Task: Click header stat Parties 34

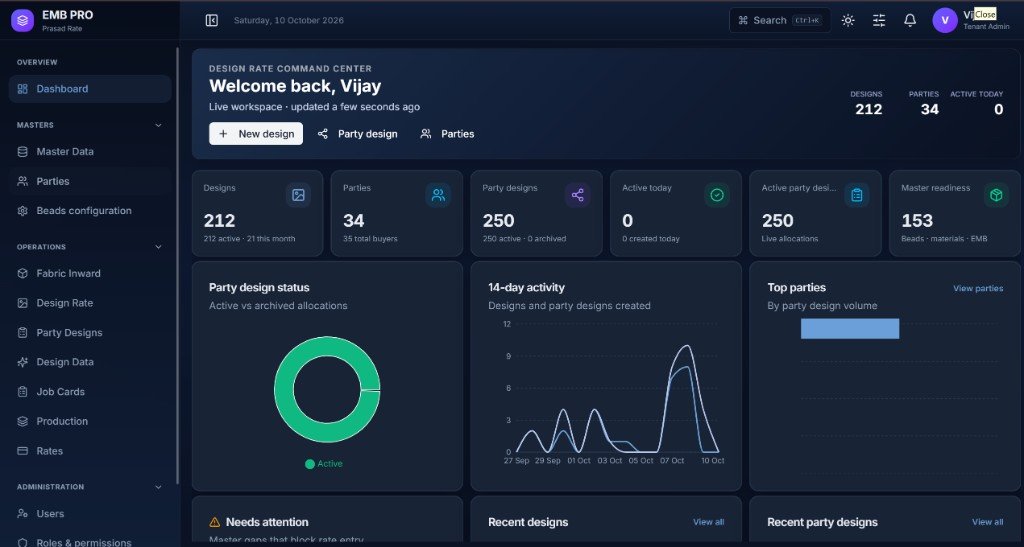Action: point(924,104)
